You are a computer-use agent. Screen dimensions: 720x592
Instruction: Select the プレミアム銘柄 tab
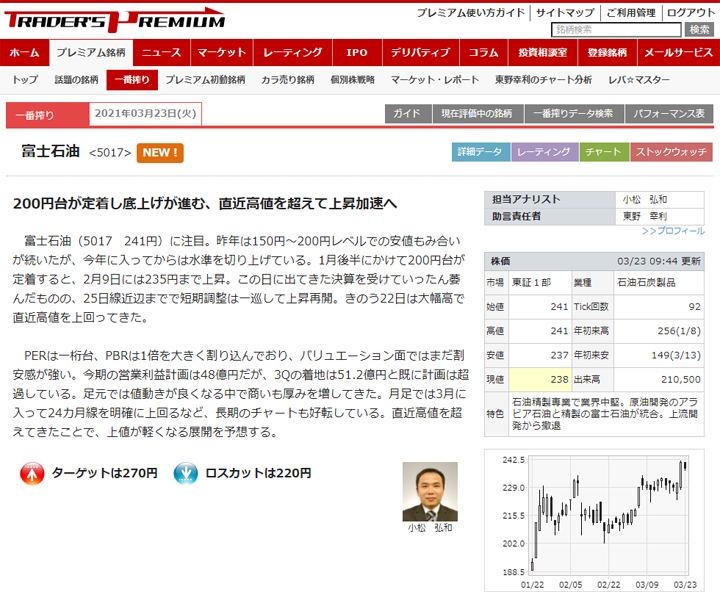click(91, 53)
